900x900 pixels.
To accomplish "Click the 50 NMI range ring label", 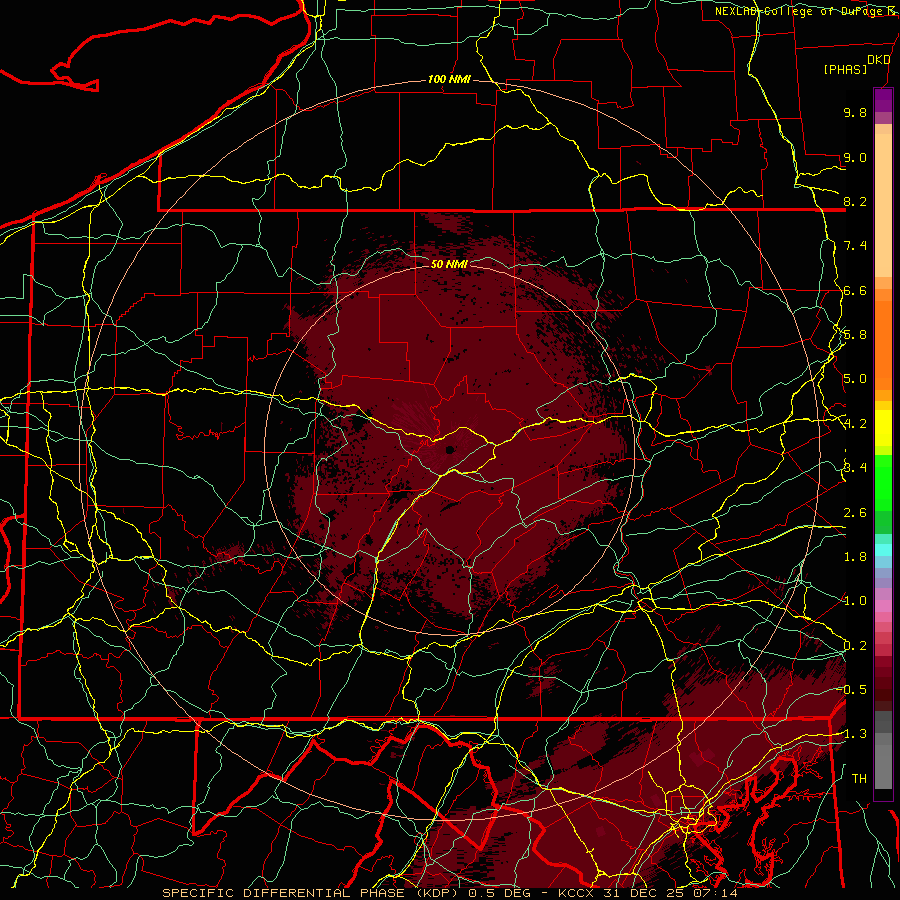I will (x=449, y=264).
